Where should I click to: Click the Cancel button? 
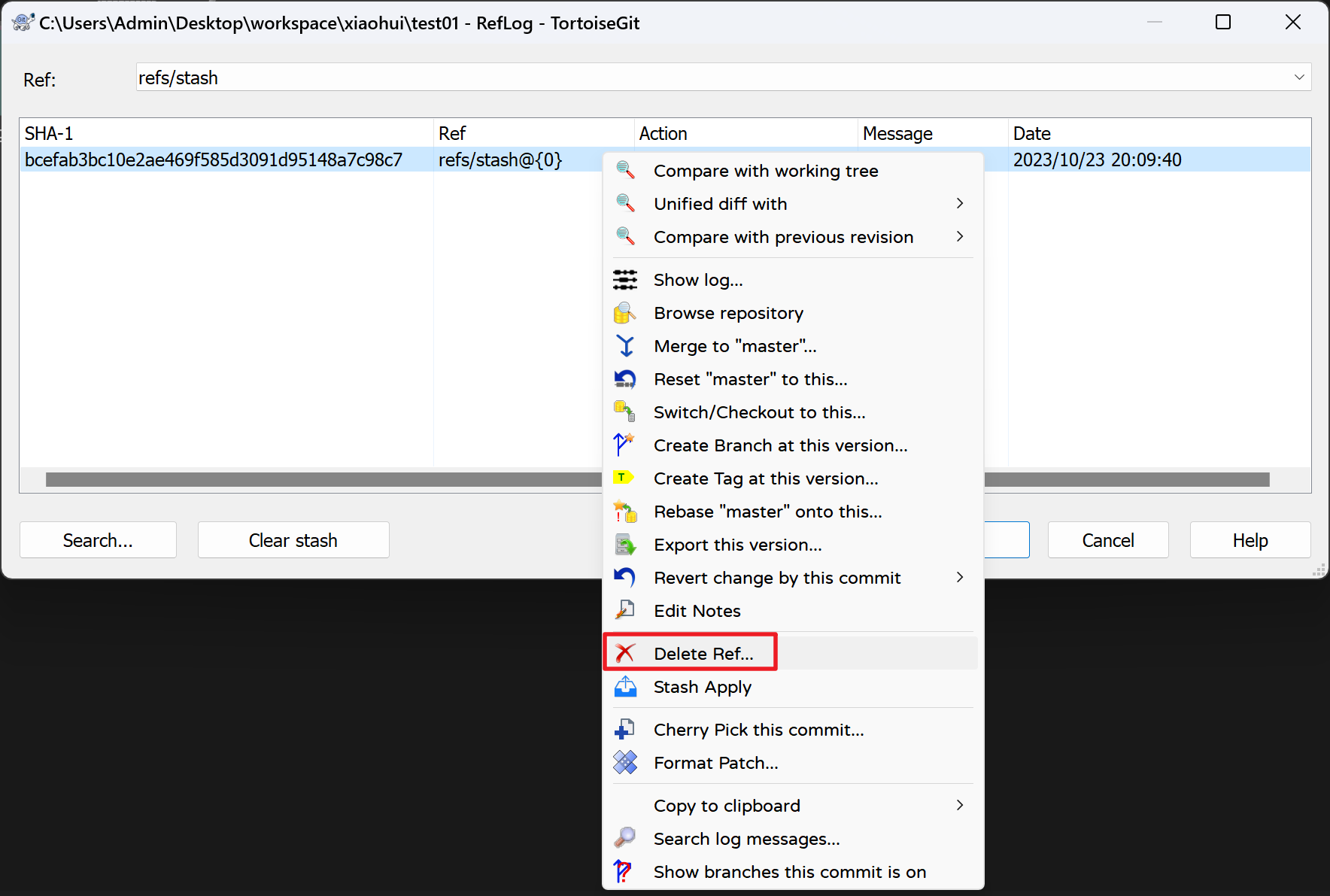[x=1108, y=540]
